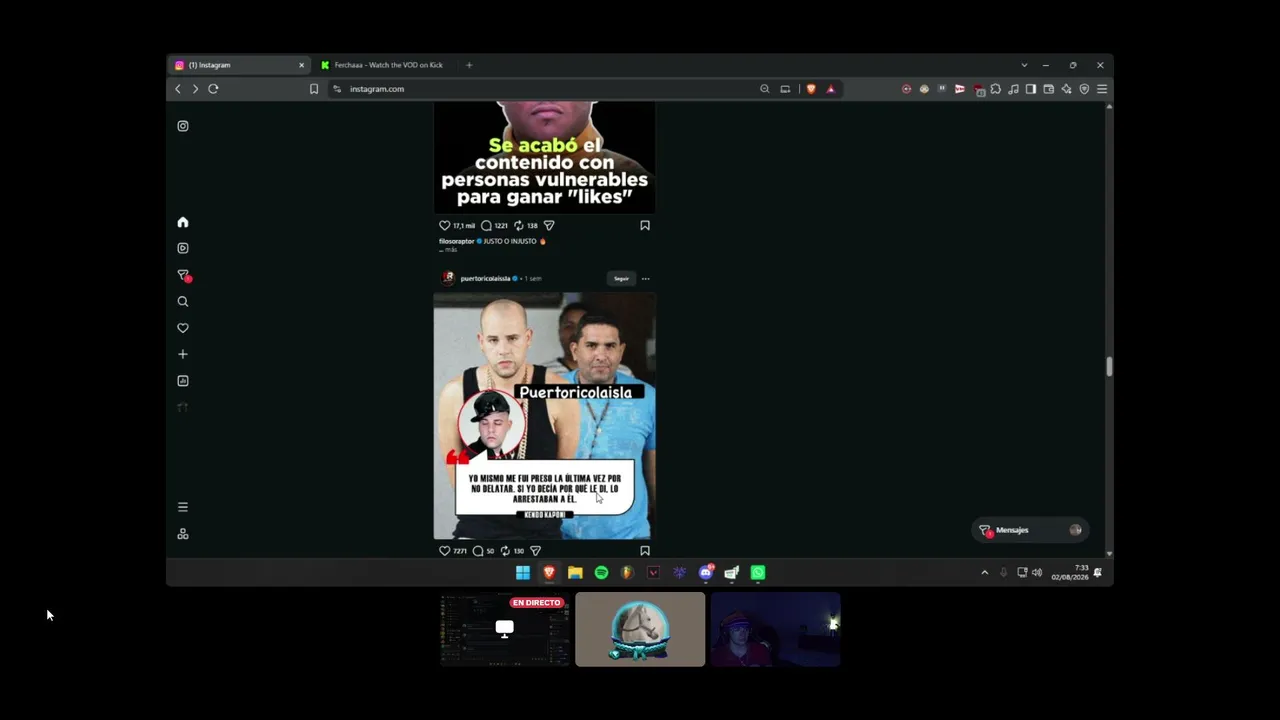Open Reels from the Instagram sidebar

coord(183,248)
